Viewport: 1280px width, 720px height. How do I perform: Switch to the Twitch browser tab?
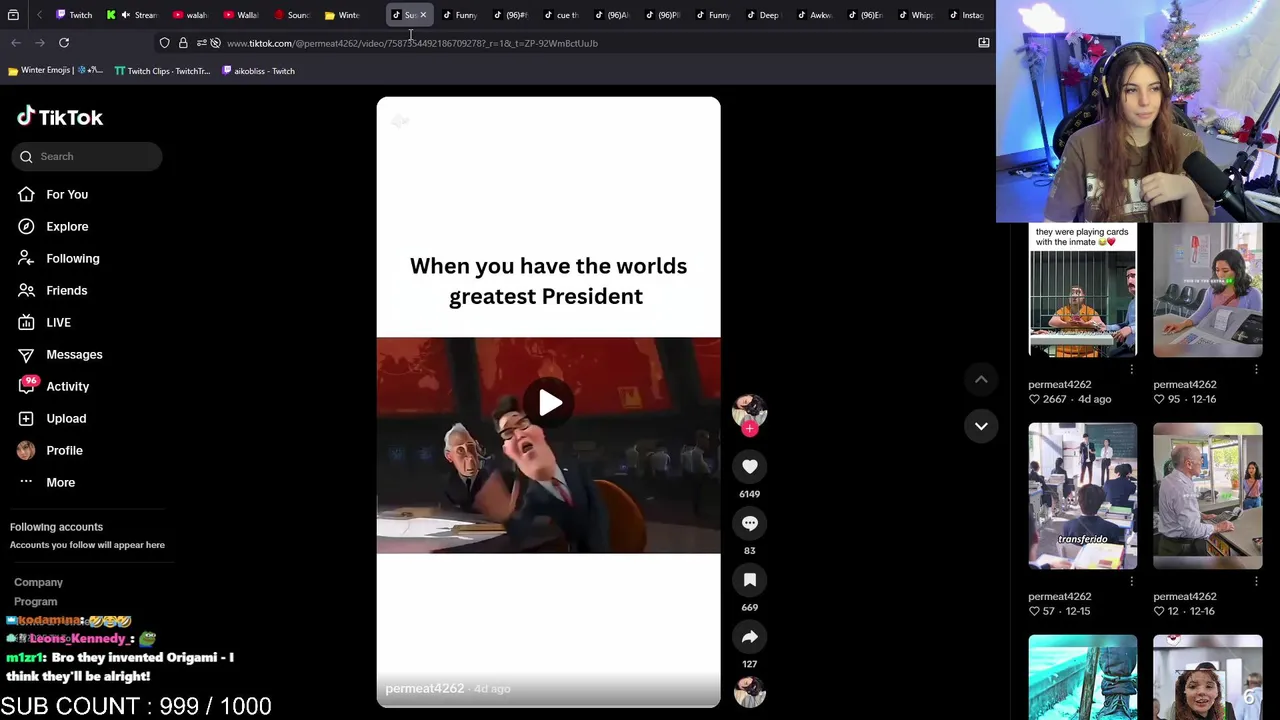74,15
